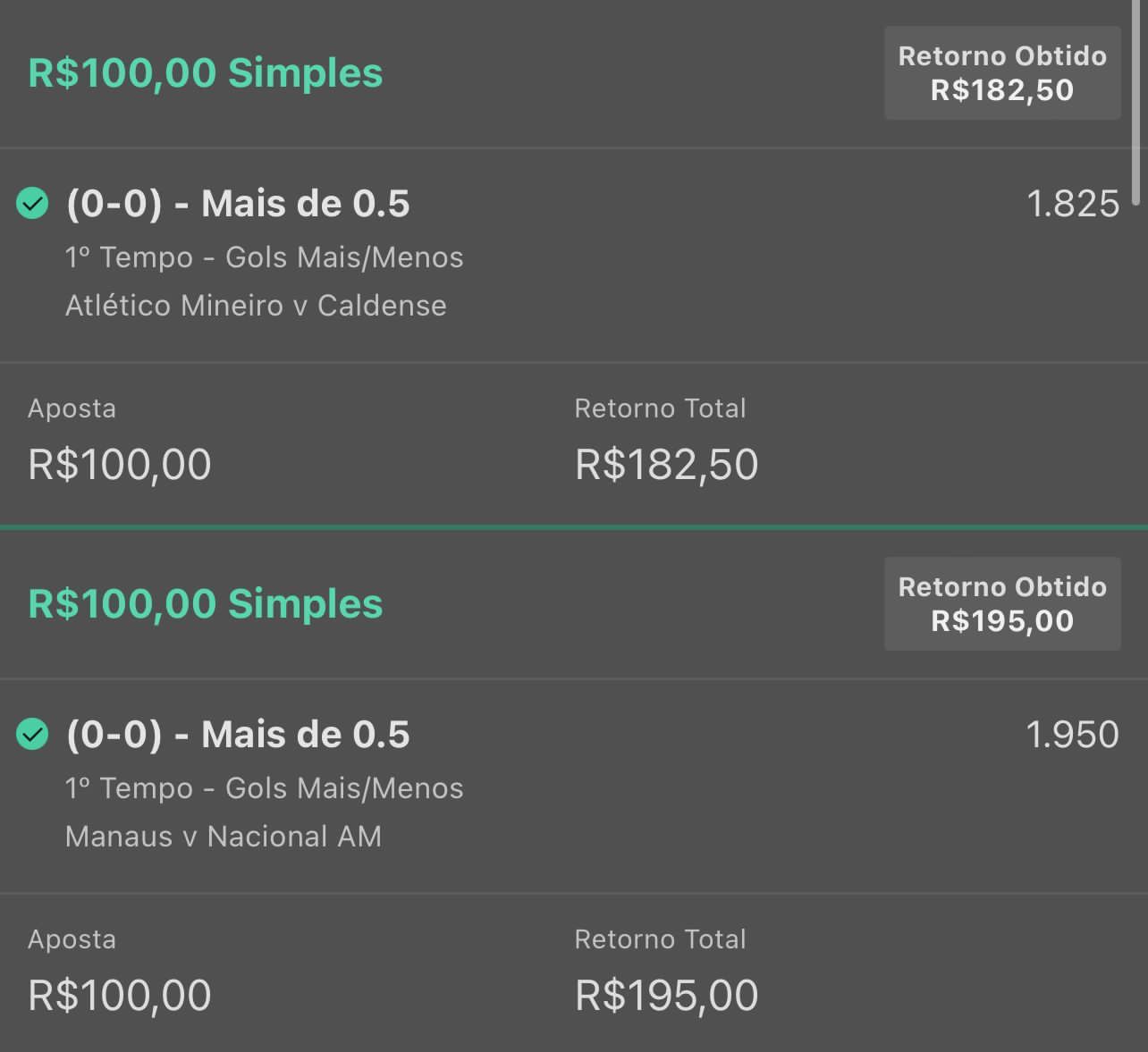Click the 1.825 odds value
This screenshot has width=1148, height=1052.
(x=1073, y=204)
